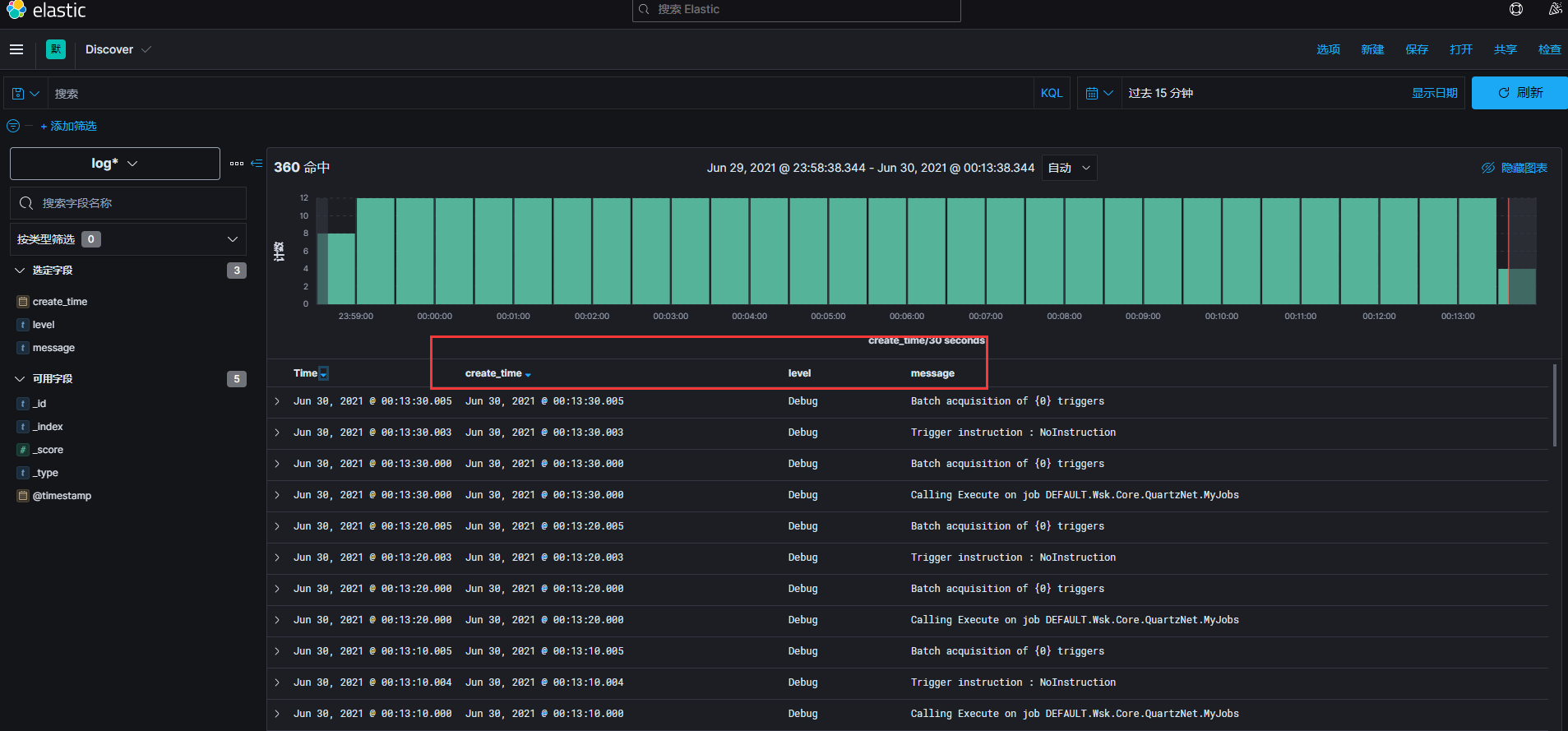Open the help menu icon
Image resolution: width=1568 pixels, height=731 pixels.
click(1516, 9)
